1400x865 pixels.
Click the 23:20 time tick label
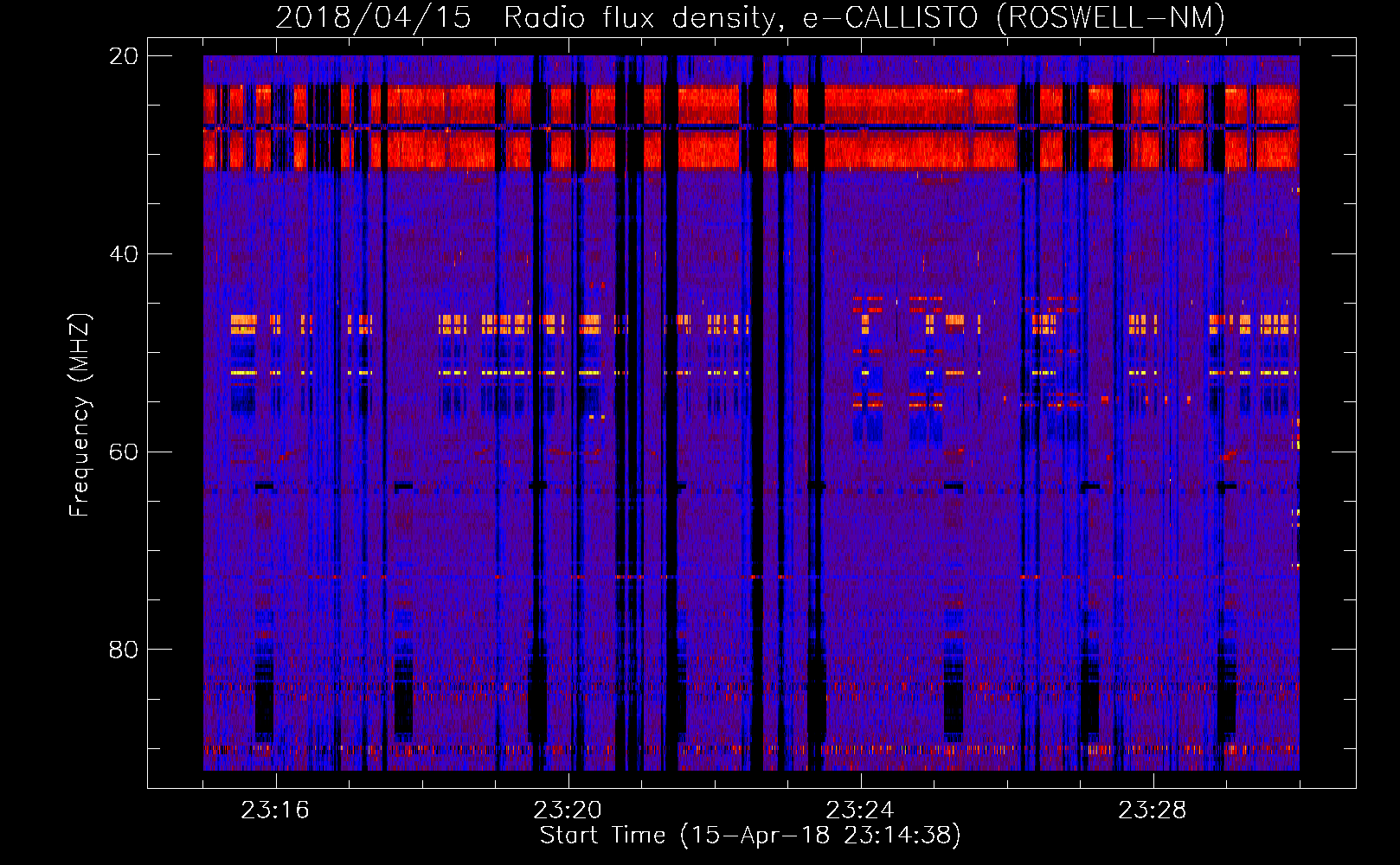[568, 811]
